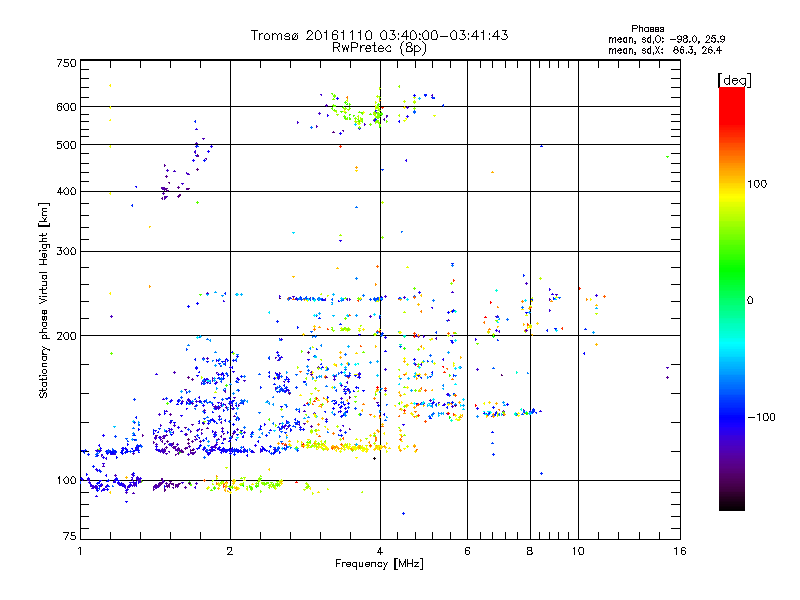Click the x-axis '4' tick label

pyautogui.click(x=380, y=551)
